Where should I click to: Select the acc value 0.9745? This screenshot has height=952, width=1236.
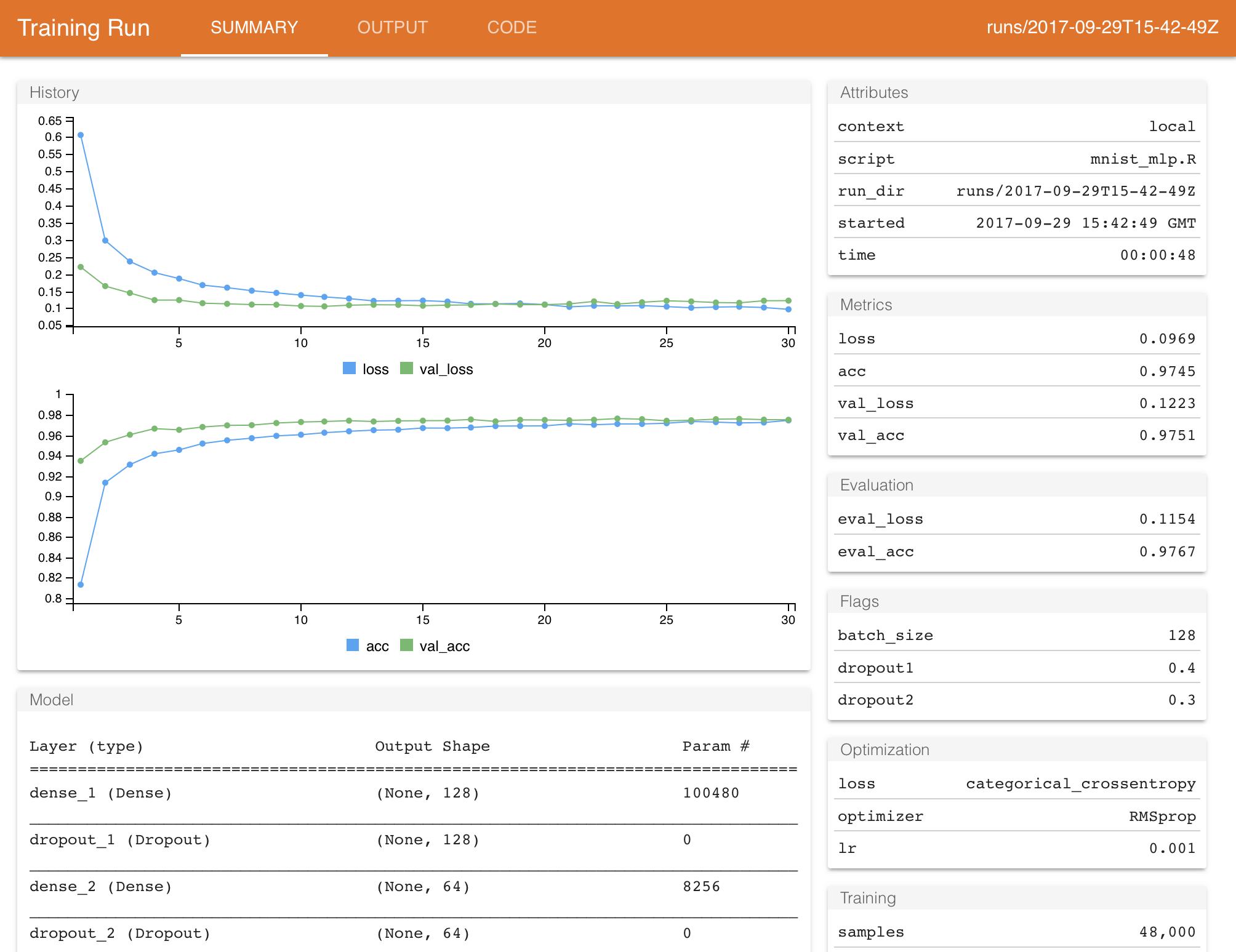(x=1168, y=371)
